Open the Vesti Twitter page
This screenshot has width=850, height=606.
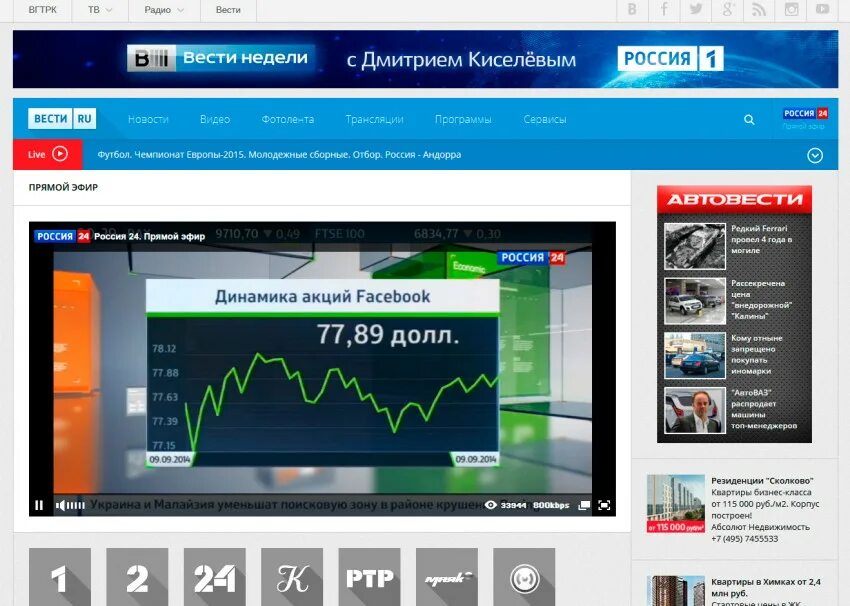tap(695, 10)
